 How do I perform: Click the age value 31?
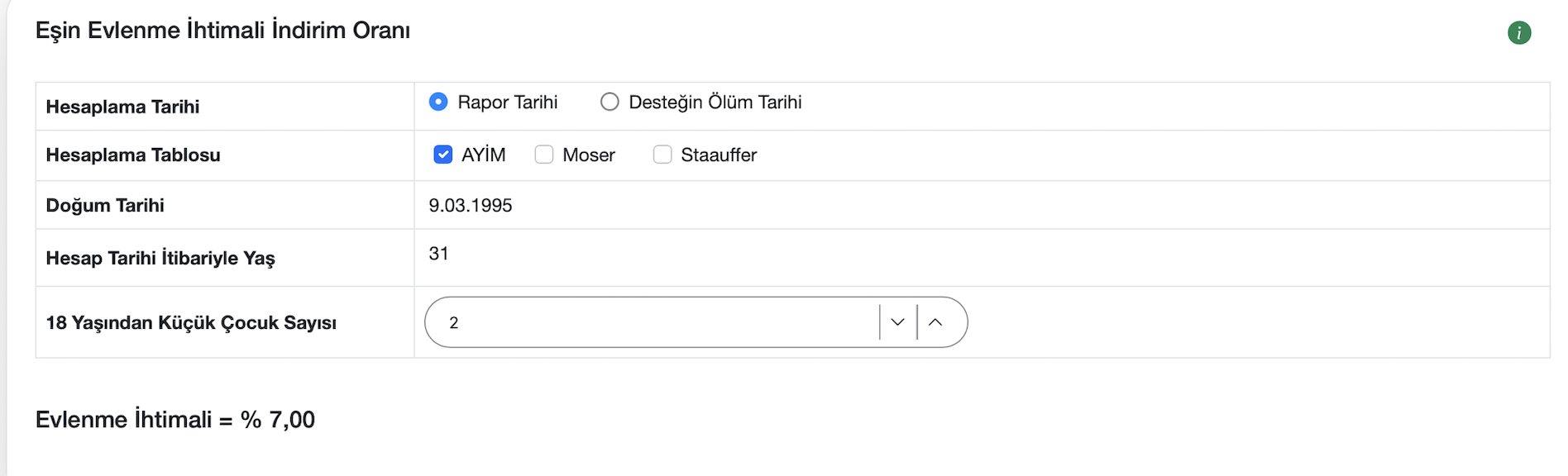tap(438, 254)
